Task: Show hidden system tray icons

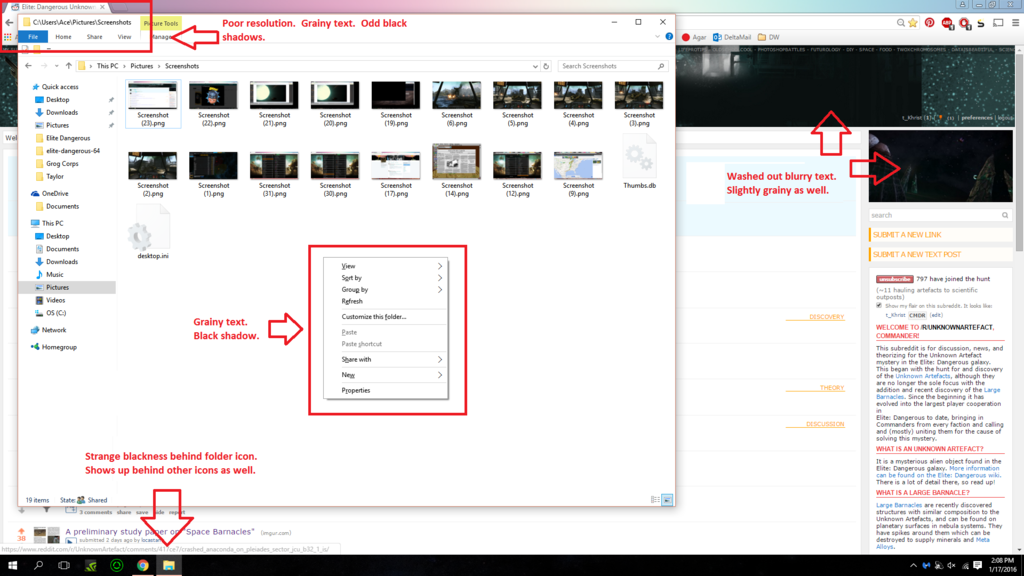Action: coord(912,566)
